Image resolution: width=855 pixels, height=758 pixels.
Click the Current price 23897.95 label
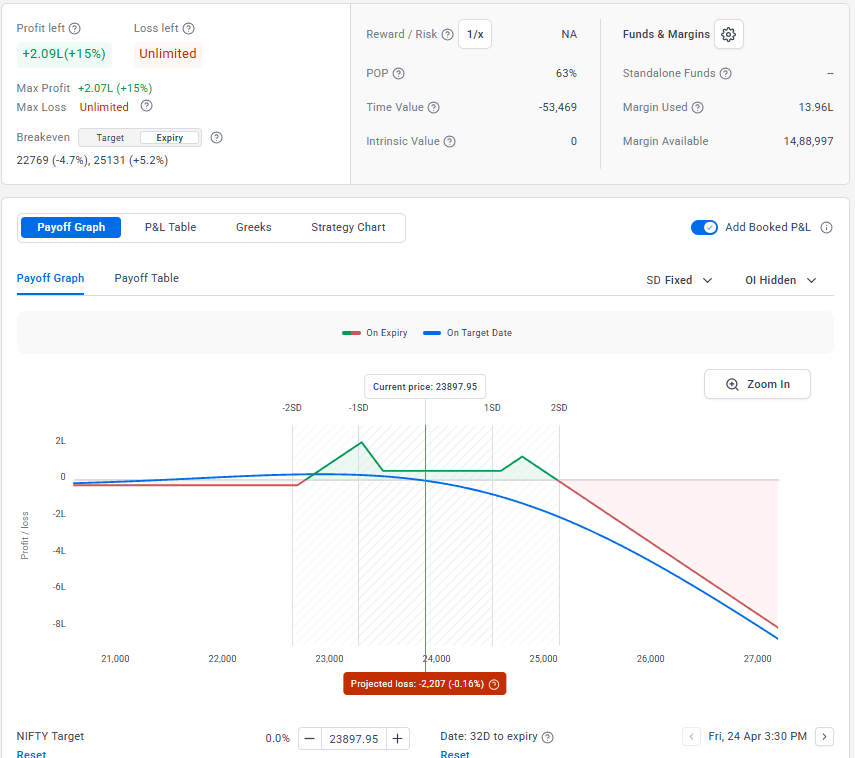coord(425,387)
